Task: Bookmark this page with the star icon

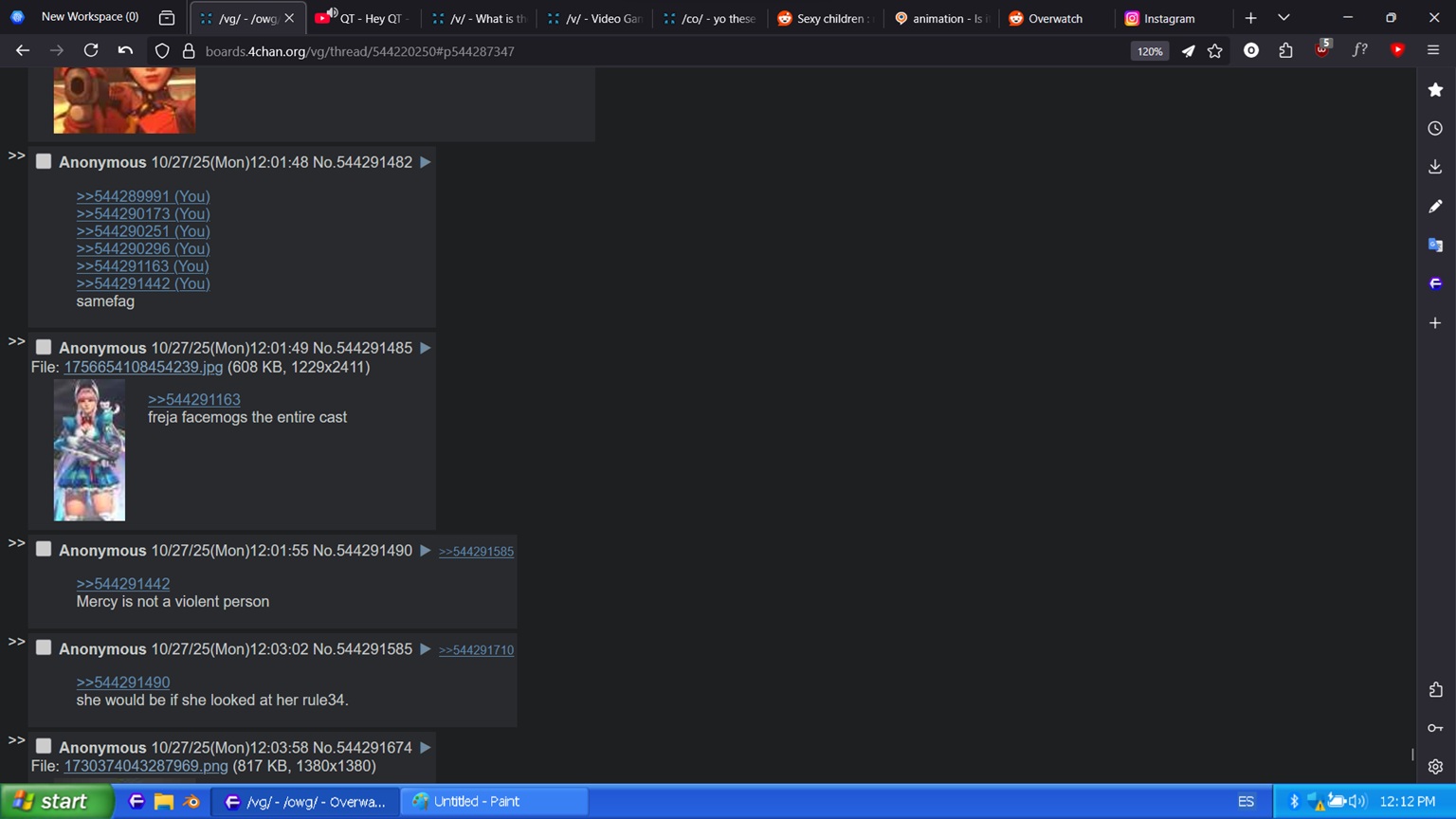Action: click(1215, 51)
